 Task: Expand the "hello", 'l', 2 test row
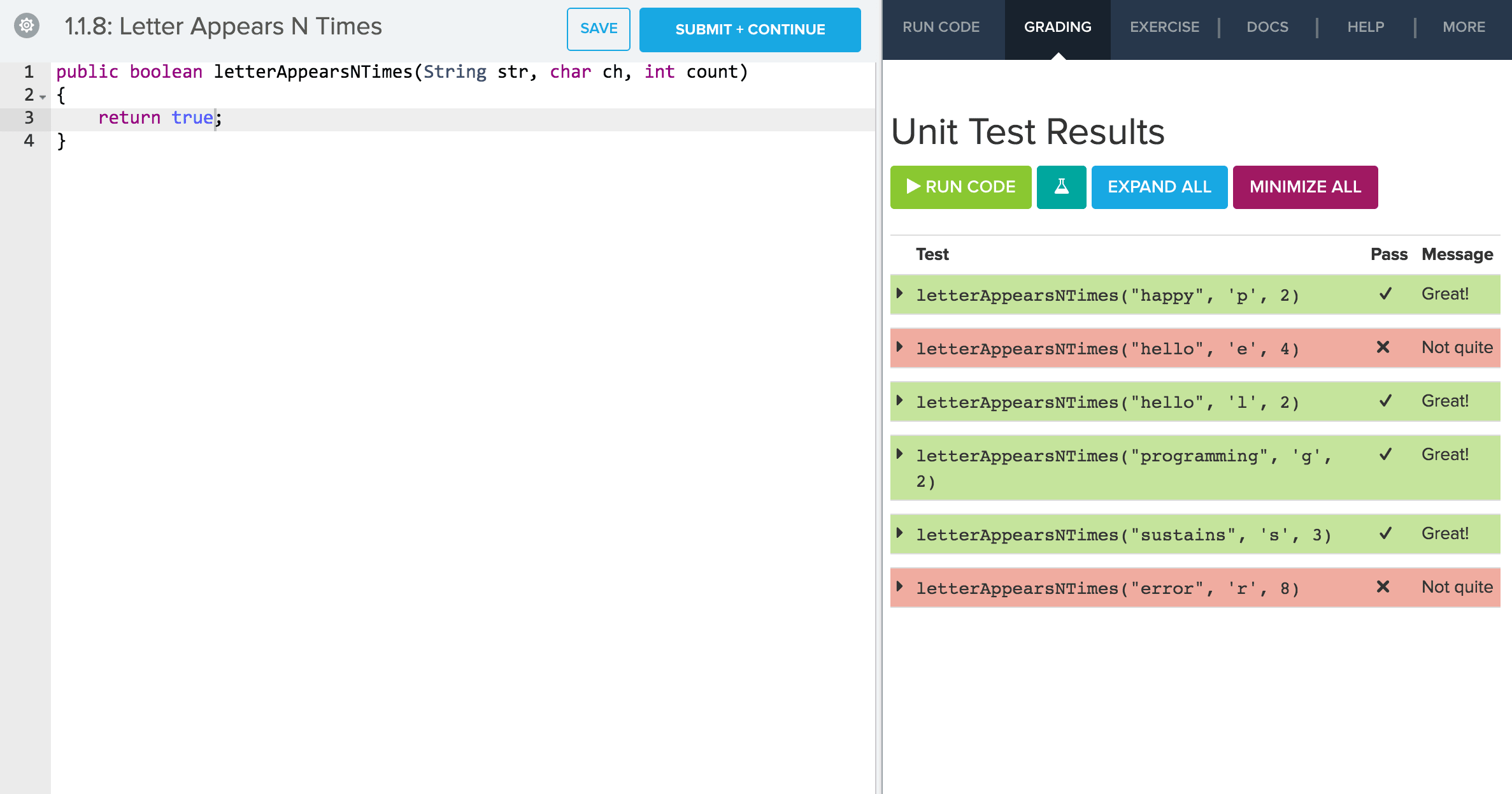pos(899,401)
